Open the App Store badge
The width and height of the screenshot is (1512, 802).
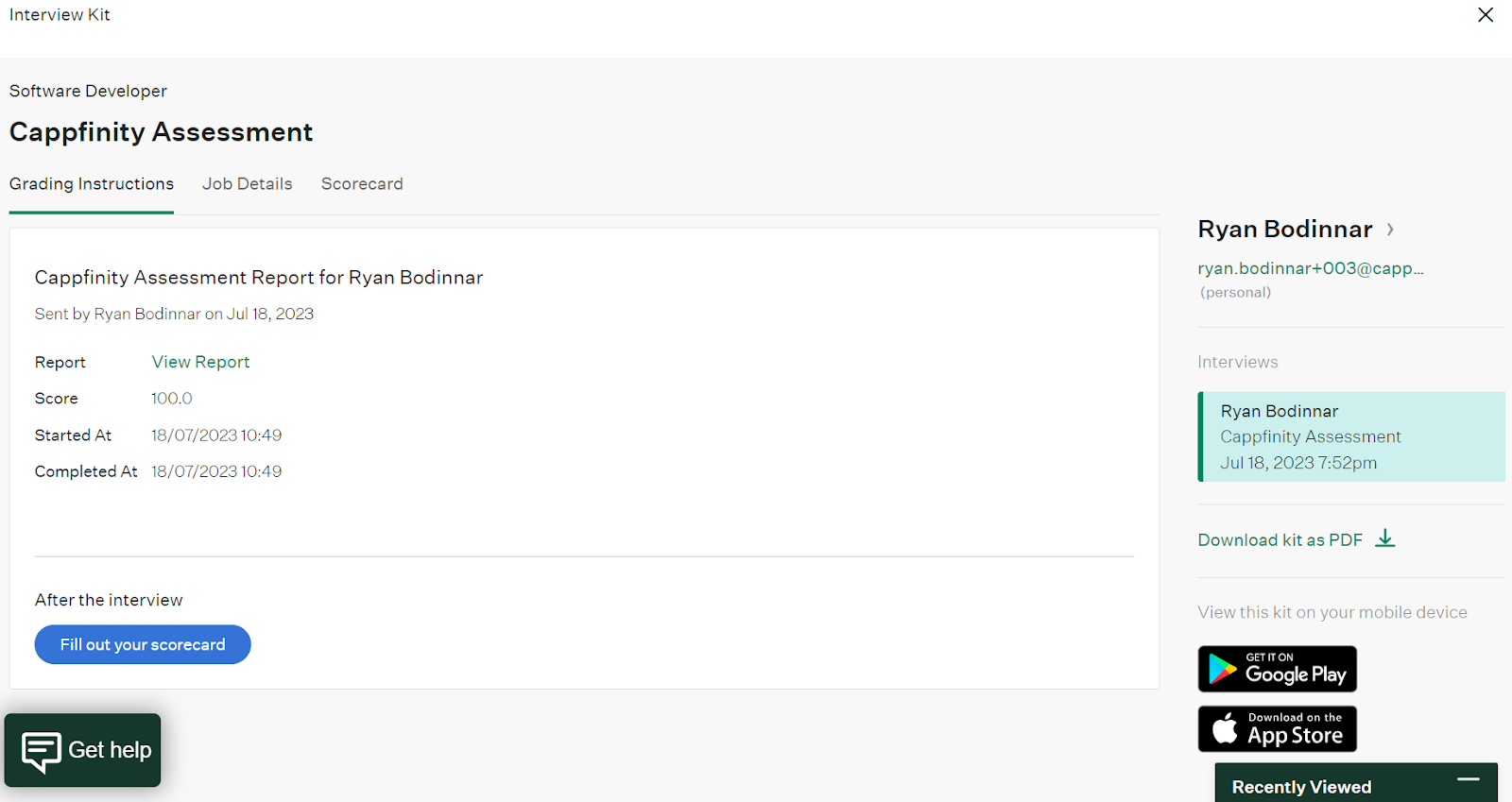tap(1278, 729)
